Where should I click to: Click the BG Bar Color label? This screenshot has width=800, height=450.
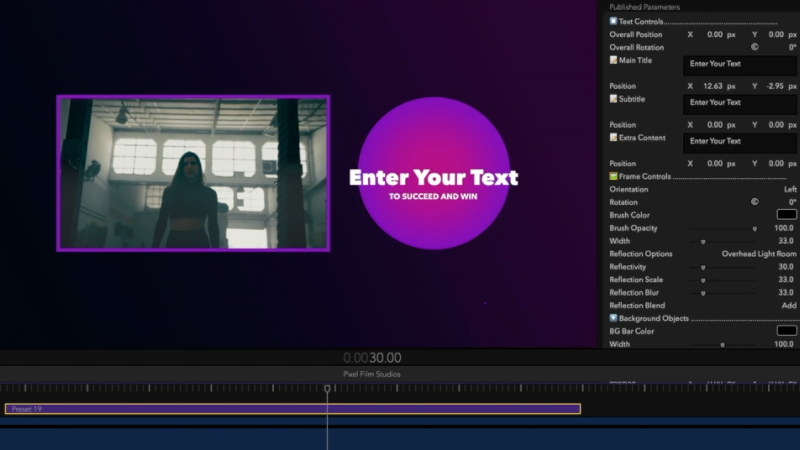pyautogui.click(x=632, y=331)
